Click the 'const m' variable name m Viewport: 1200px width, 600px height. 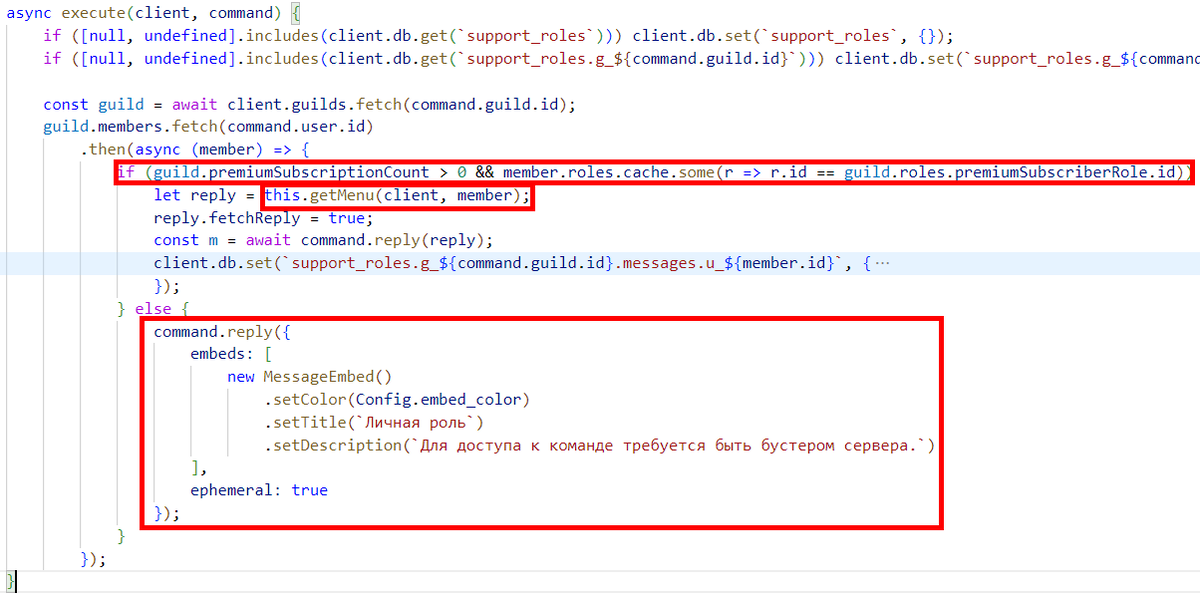[x=213, y=240]
